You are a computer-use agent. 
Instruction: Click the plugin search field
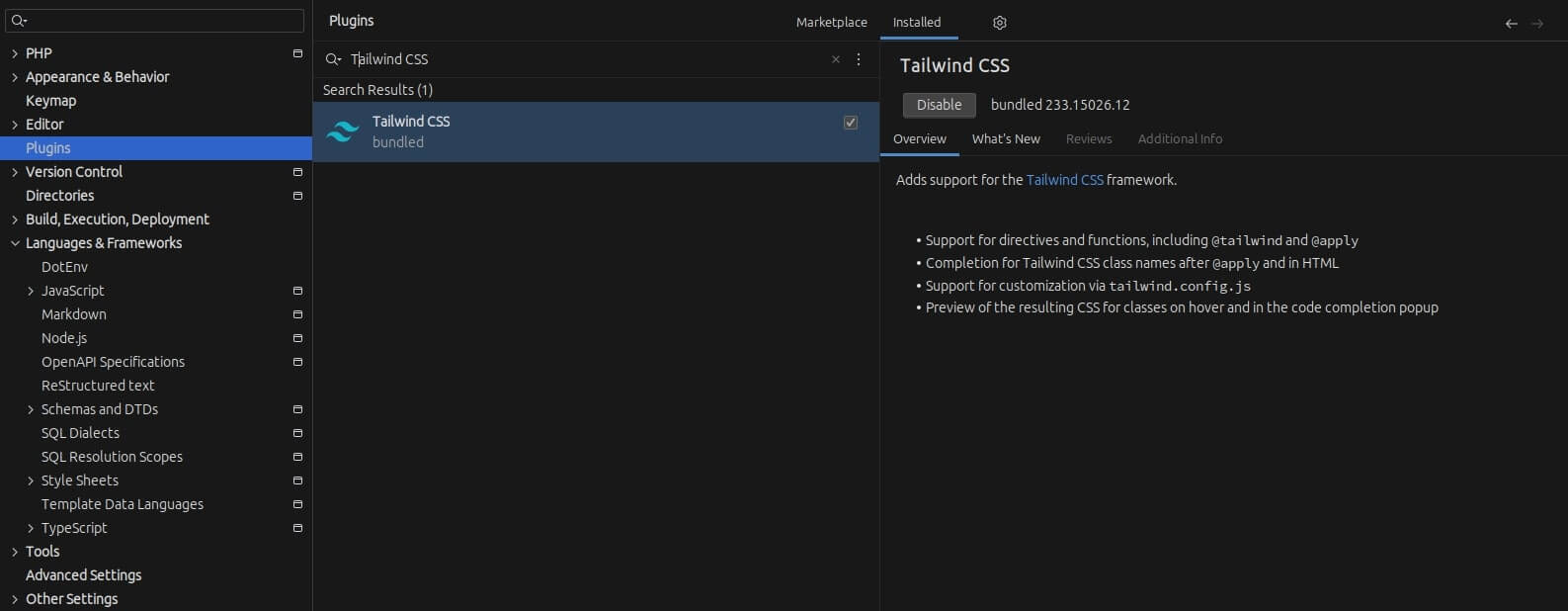tap(588, 59)
